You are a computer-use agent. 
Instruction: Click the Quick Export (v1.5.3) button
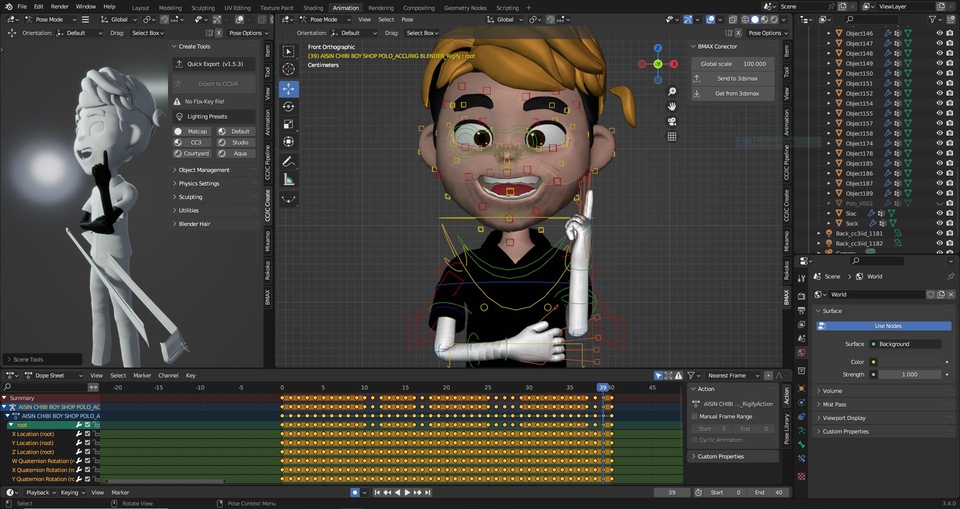click(x=214, y=64)
